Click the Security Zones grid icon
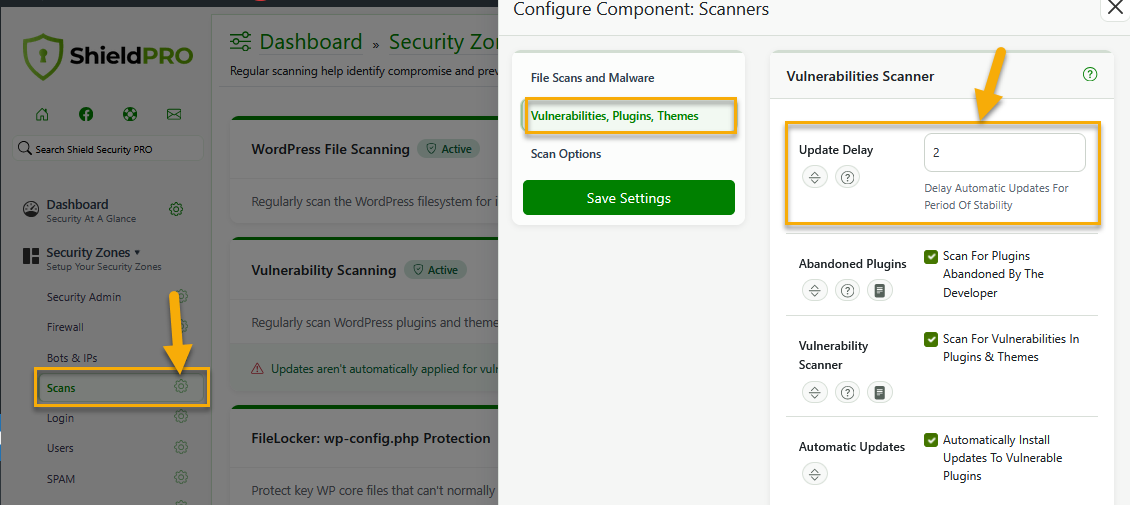 pos(30,256)
